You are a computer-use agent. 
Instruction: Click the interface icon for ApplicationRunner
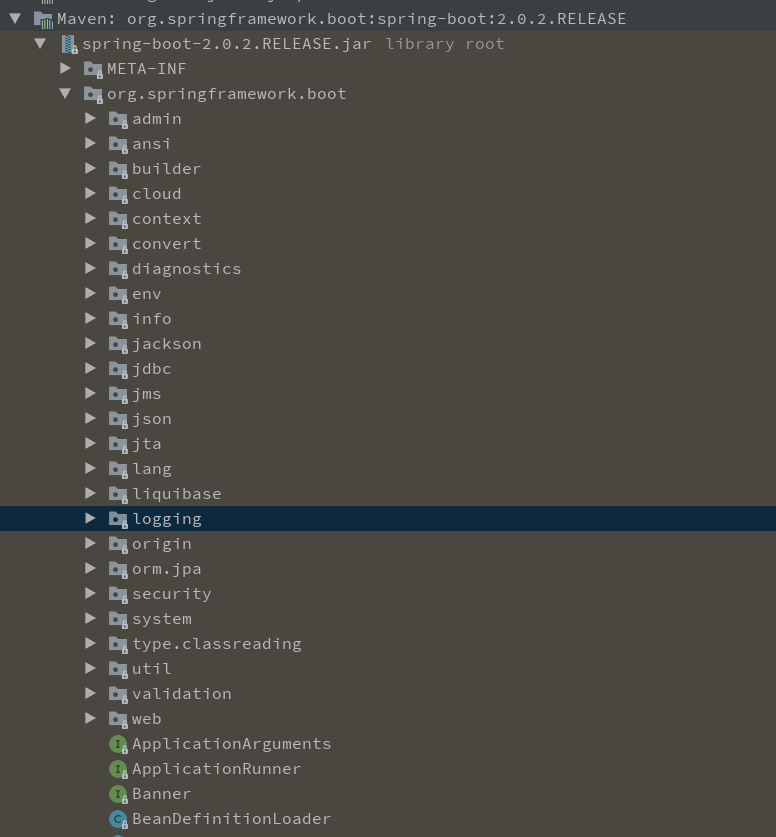118,768
